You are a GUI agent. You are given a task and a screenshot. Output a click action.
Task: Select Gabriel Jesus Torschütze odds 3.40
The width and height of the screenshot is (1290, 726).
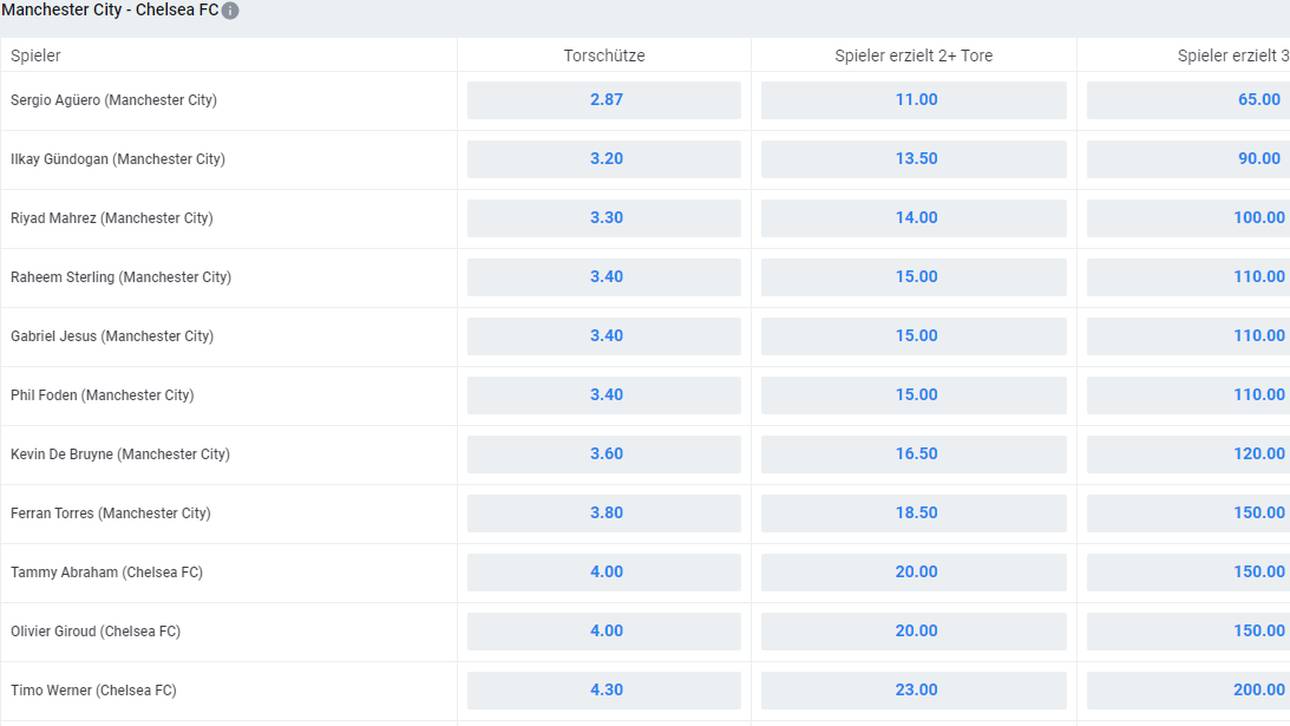click(604, 336)
